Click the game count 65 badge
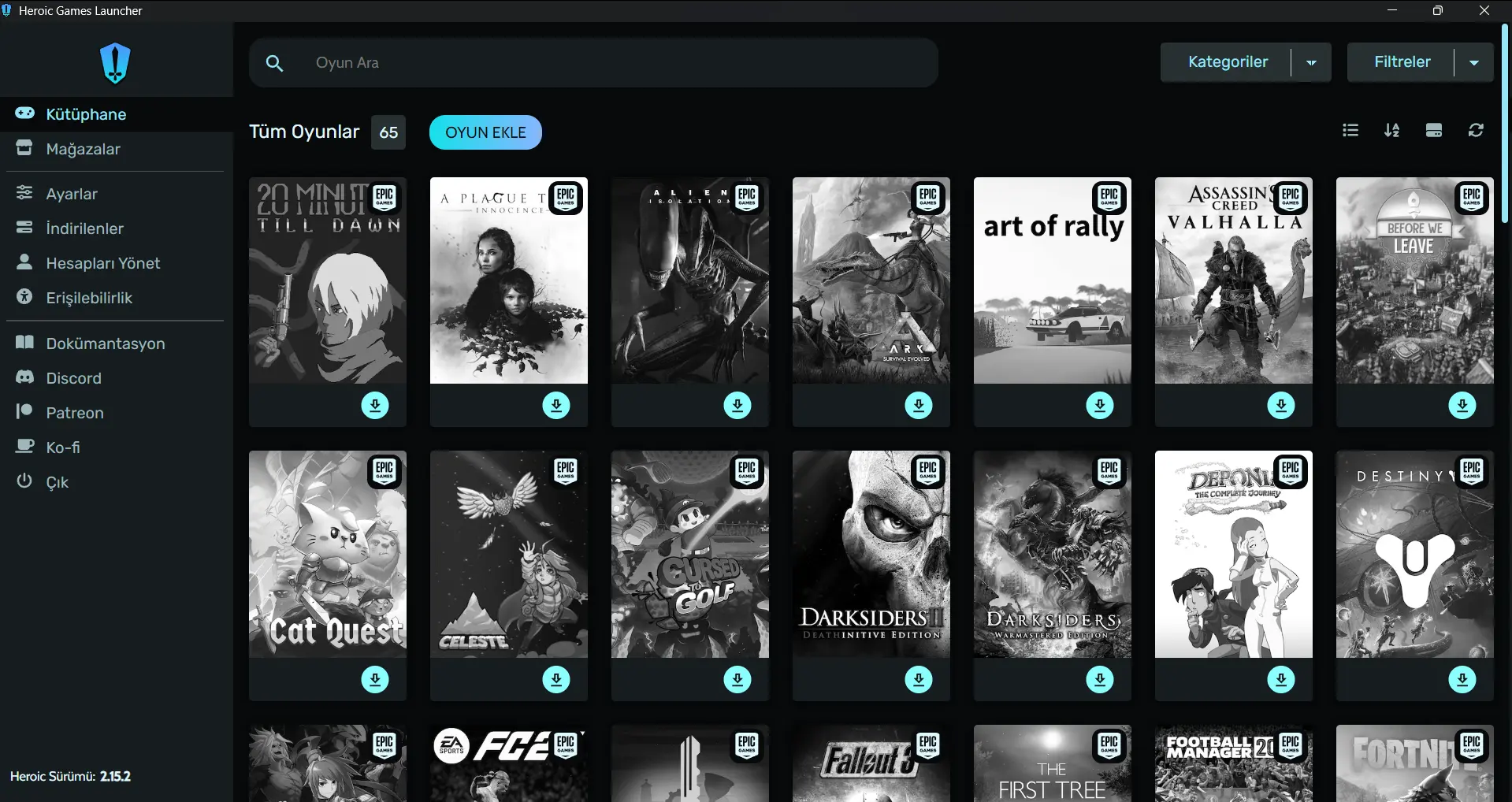Viewport: 1512px width, 802px height. 388,132
